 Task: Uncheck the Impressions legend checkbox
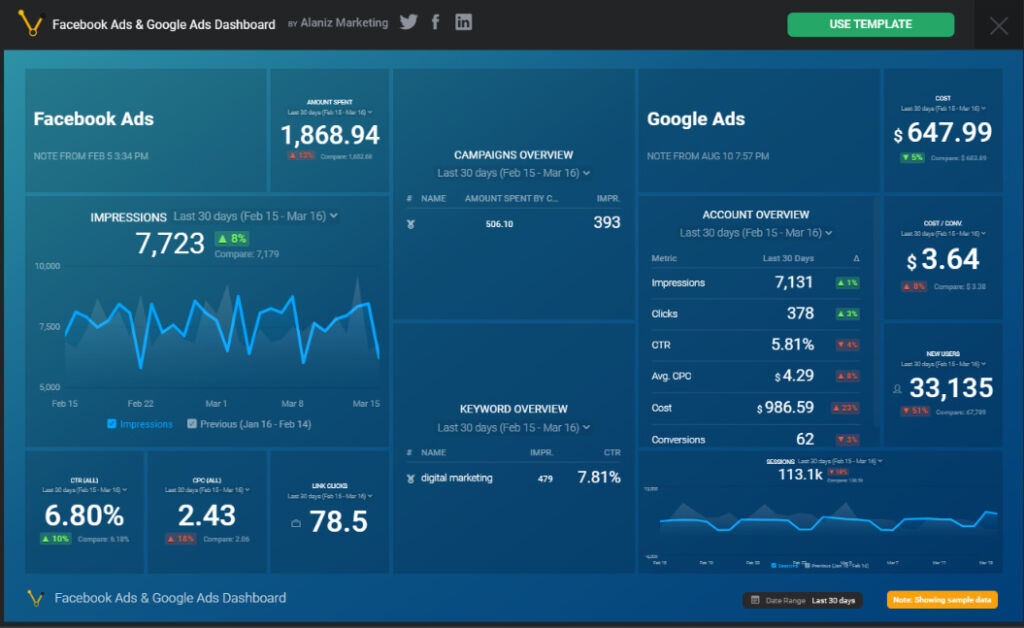(112, 424)
